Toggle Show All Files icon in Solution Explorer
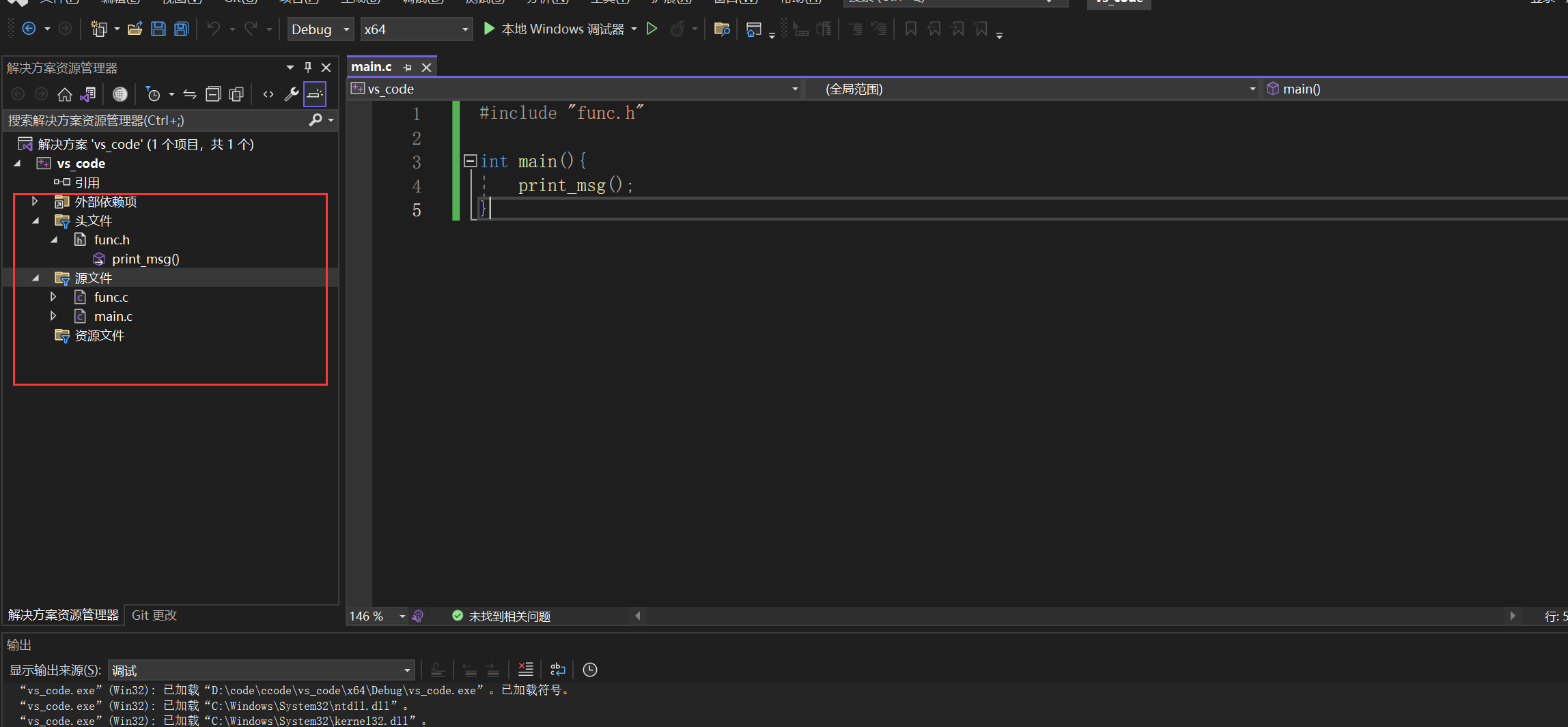Image resolution: width=1568 pixels, height=727 pixels. (x=236, y=94)
